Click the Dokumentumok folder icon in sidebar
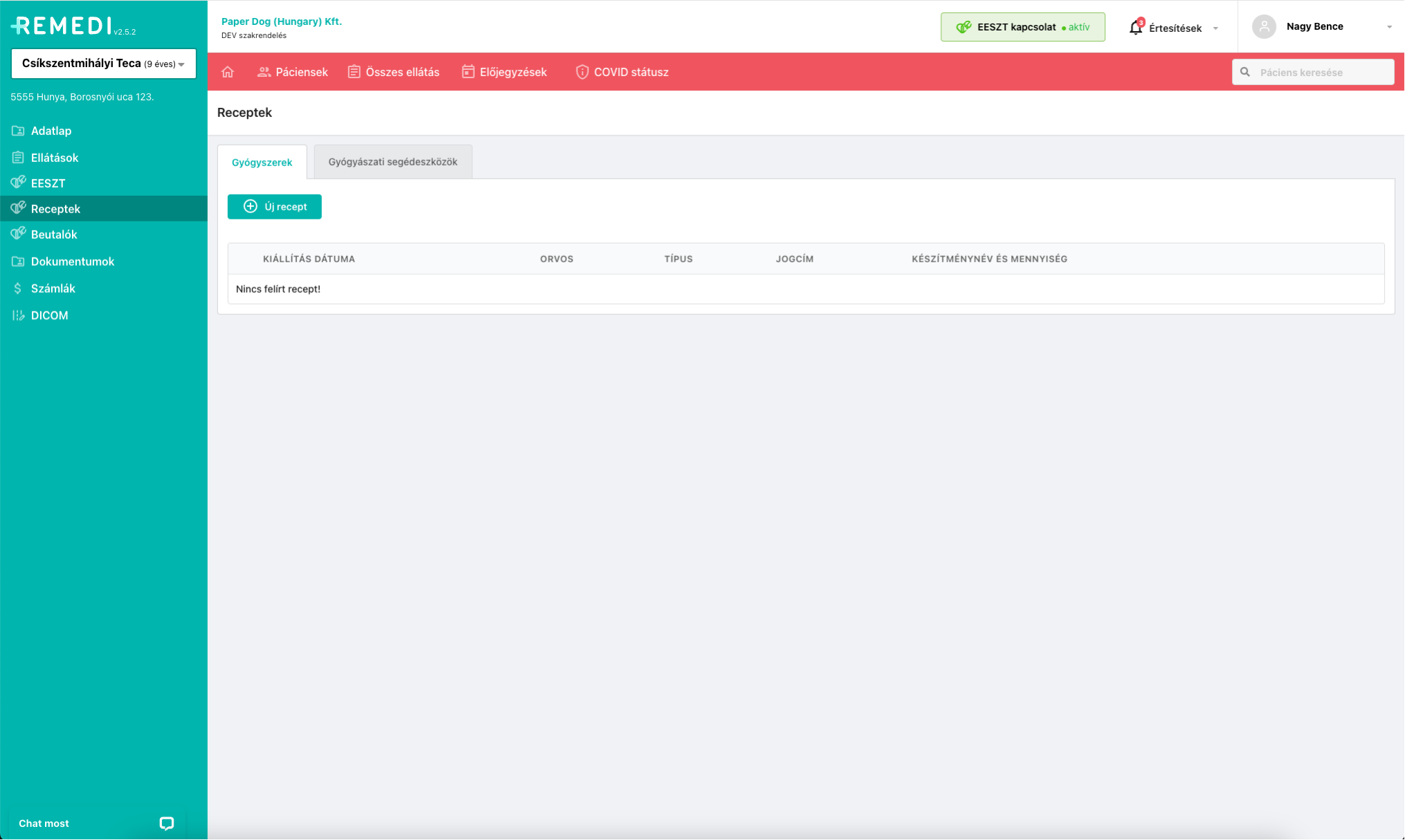The width and height of the screenshot is (1405, 840). [18, 262]
